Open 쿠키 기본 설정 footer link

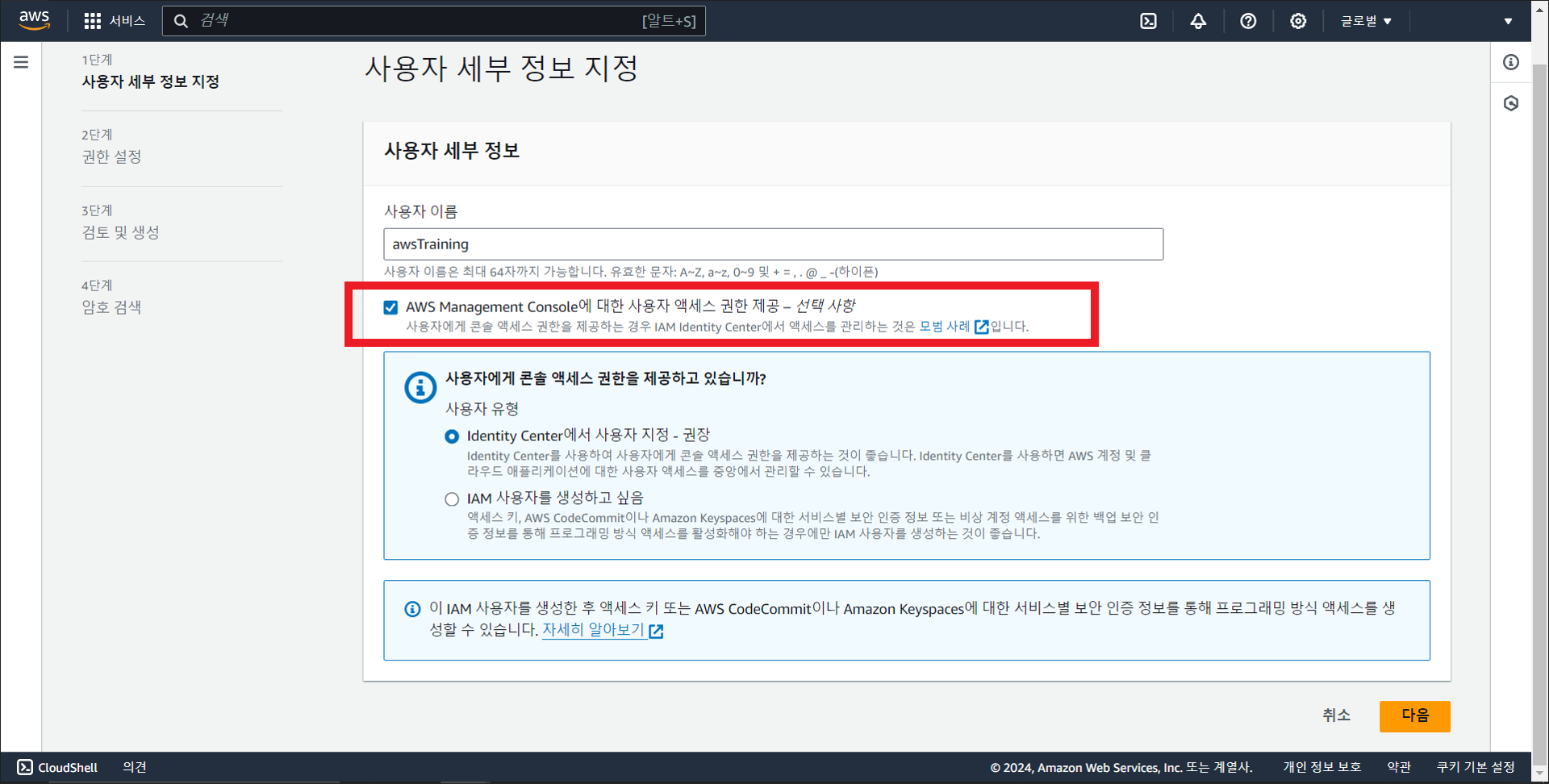click(1476, 767)
